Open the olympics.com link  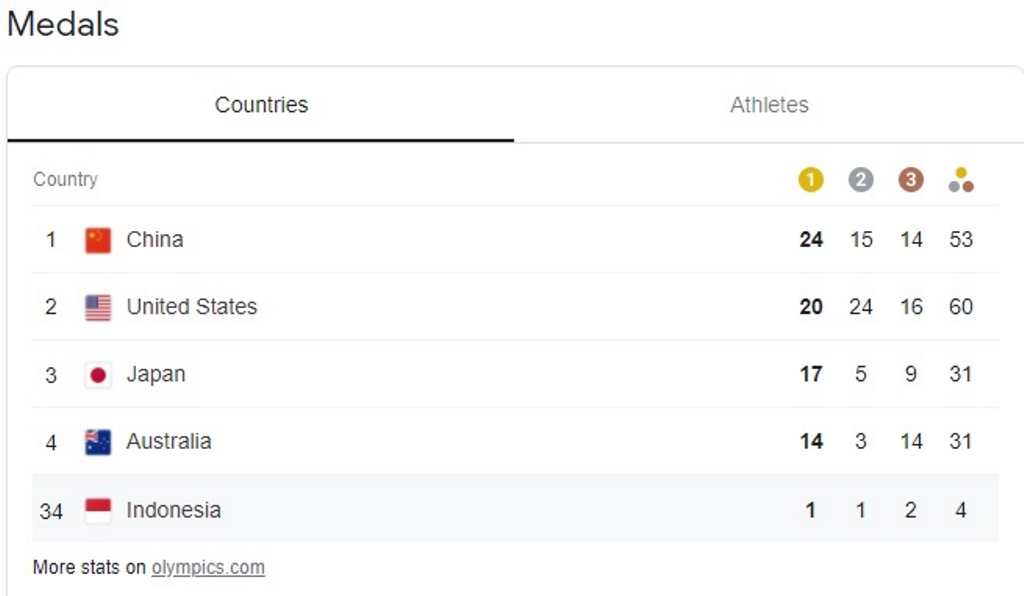[x=208, y=567]
